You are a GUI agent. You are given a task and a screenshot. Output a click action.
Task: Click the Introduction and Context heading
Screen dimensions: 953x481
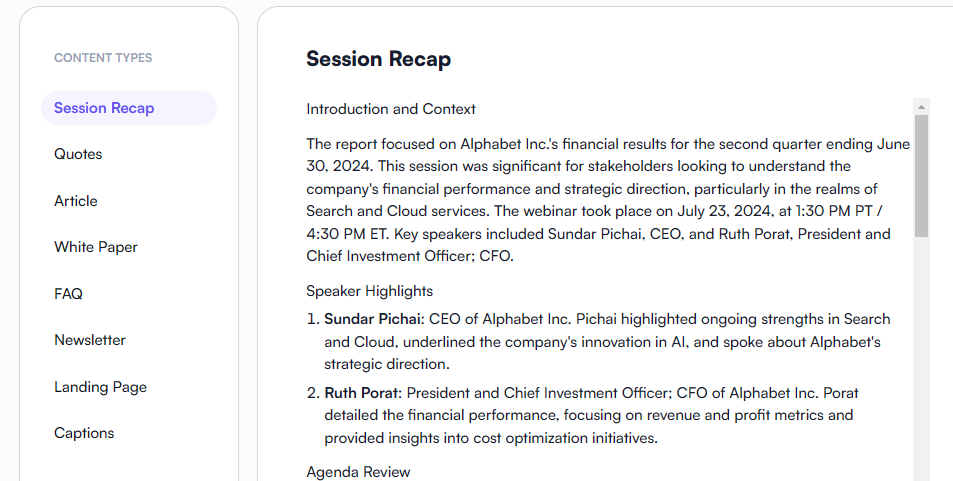[x=391, y=109]
